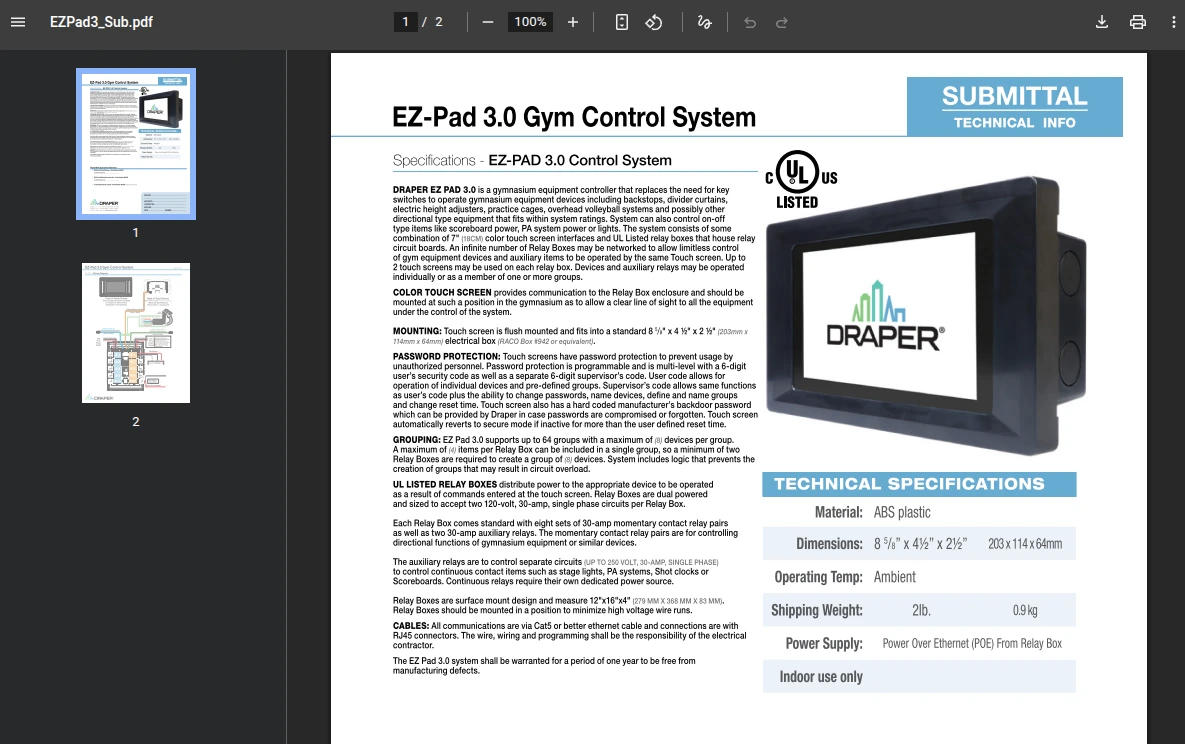Click the ABS plastic material value

[902, 513]
